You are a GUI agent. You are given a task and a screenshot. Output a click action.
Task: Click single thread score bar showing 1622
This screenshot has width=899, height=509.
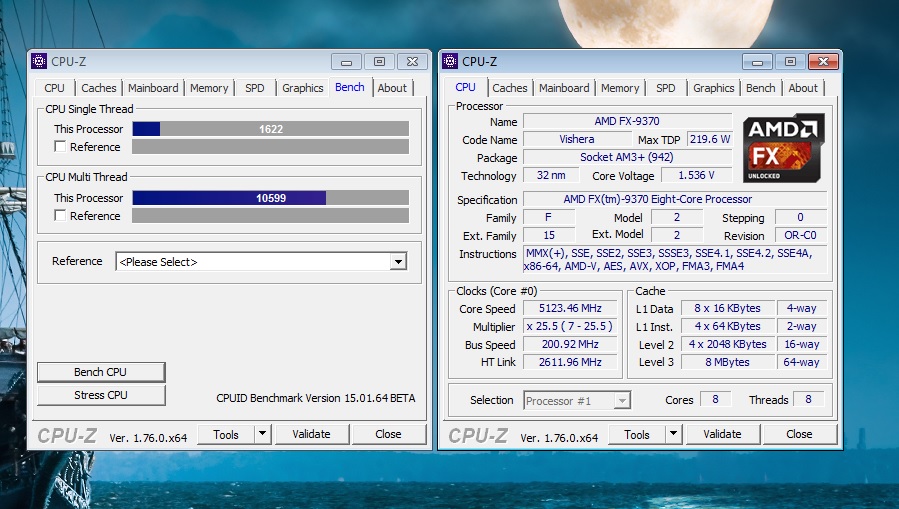click(271, 129)
